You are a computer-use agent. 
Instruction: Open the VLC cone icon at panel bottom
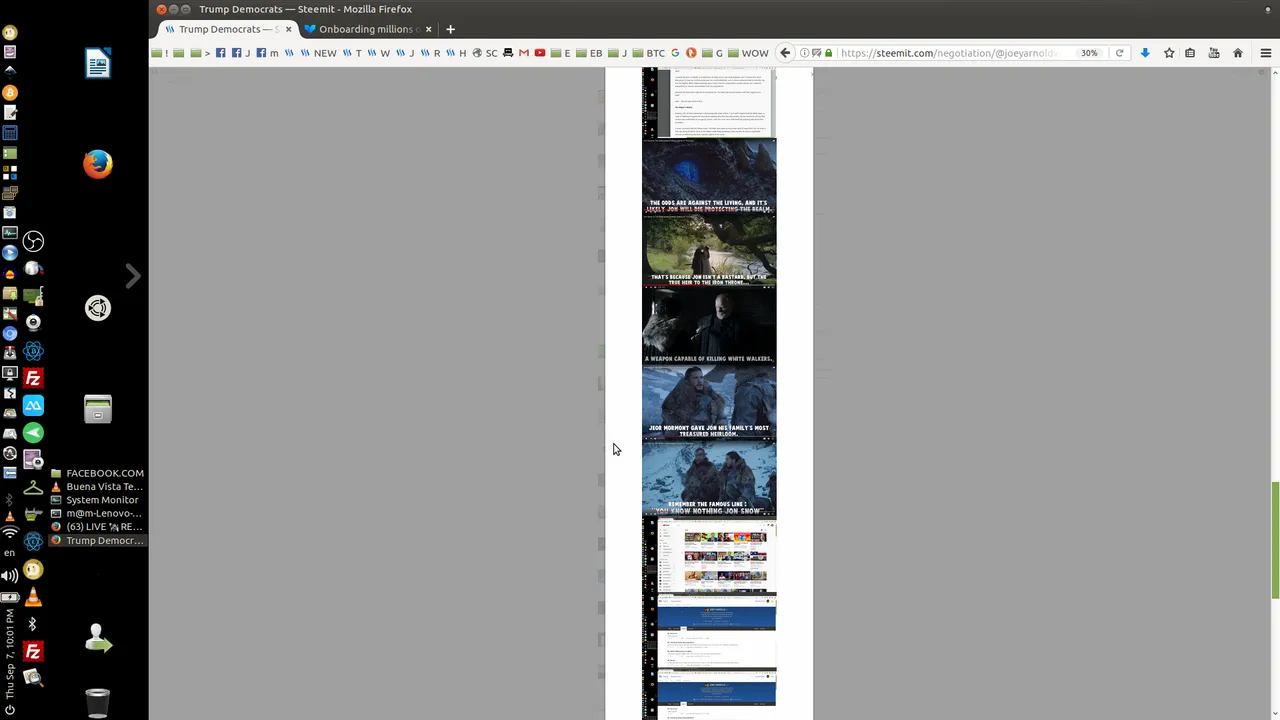pyautogui.click(x=33, y=597)
